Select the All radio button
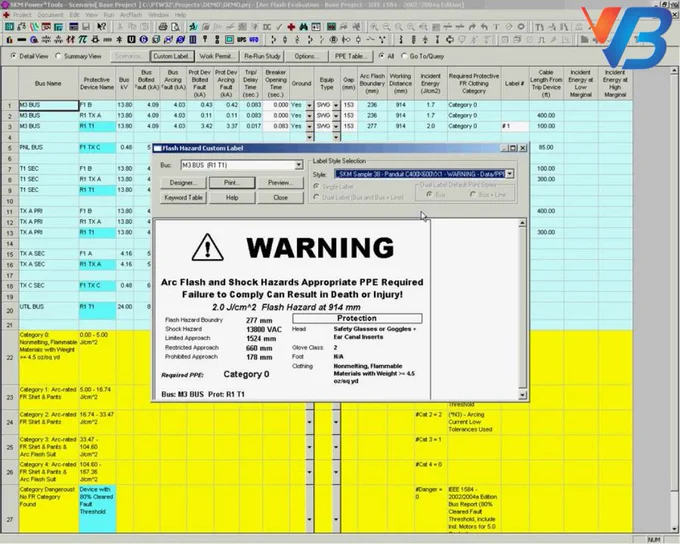This screenshot has width=680, height=544. pyautogui.click(x=381, y=56)
